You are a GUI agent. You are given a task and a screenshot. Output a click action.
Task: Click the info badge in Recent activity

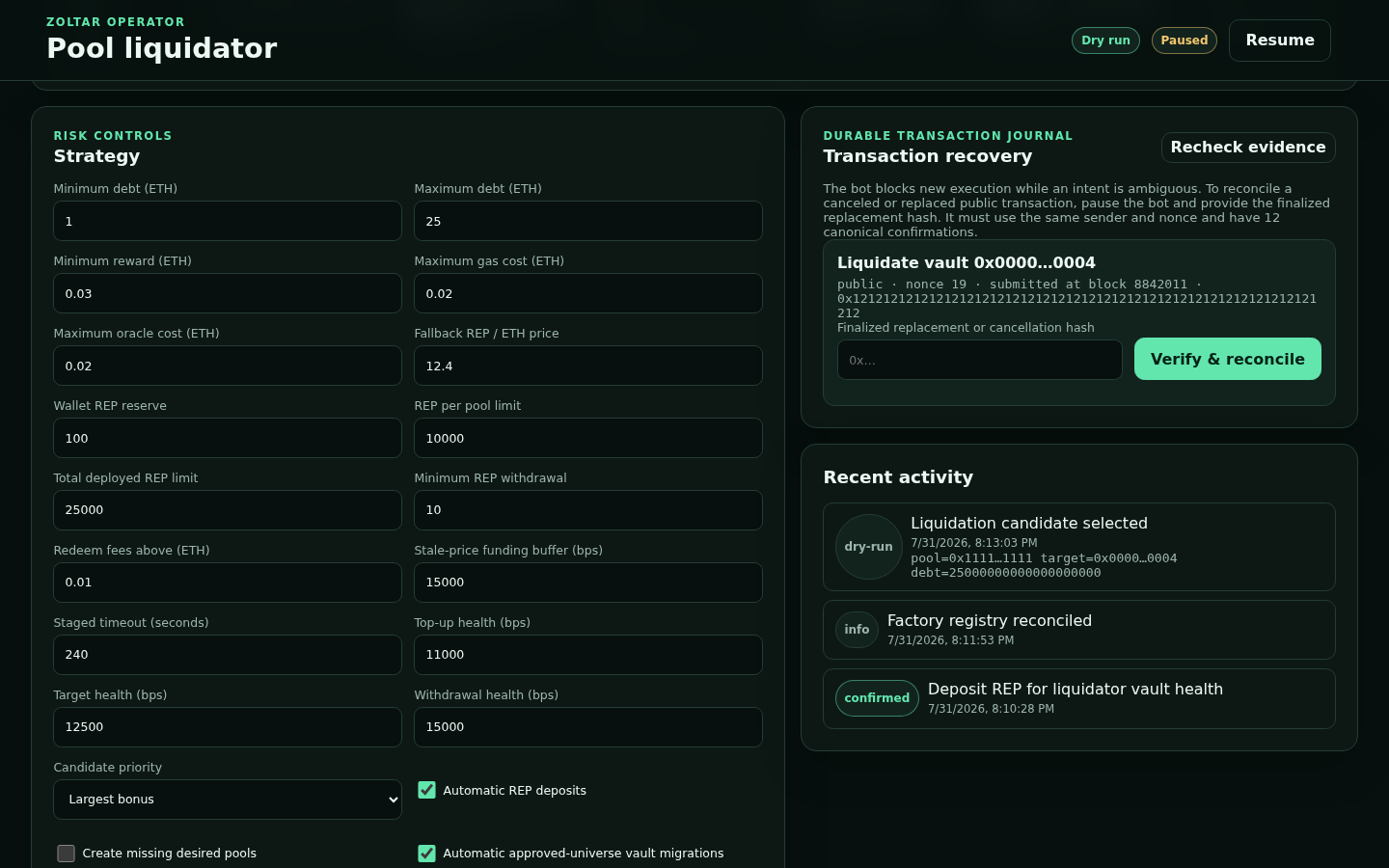(857, 630)
